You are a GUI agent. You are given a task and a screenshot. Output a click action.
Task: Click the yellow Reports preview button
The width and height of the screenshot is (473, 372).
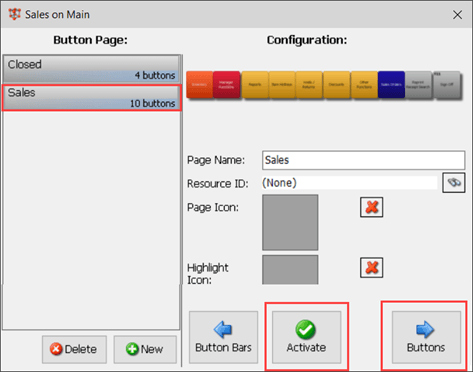pyautogui.click(x=255, y=85)
